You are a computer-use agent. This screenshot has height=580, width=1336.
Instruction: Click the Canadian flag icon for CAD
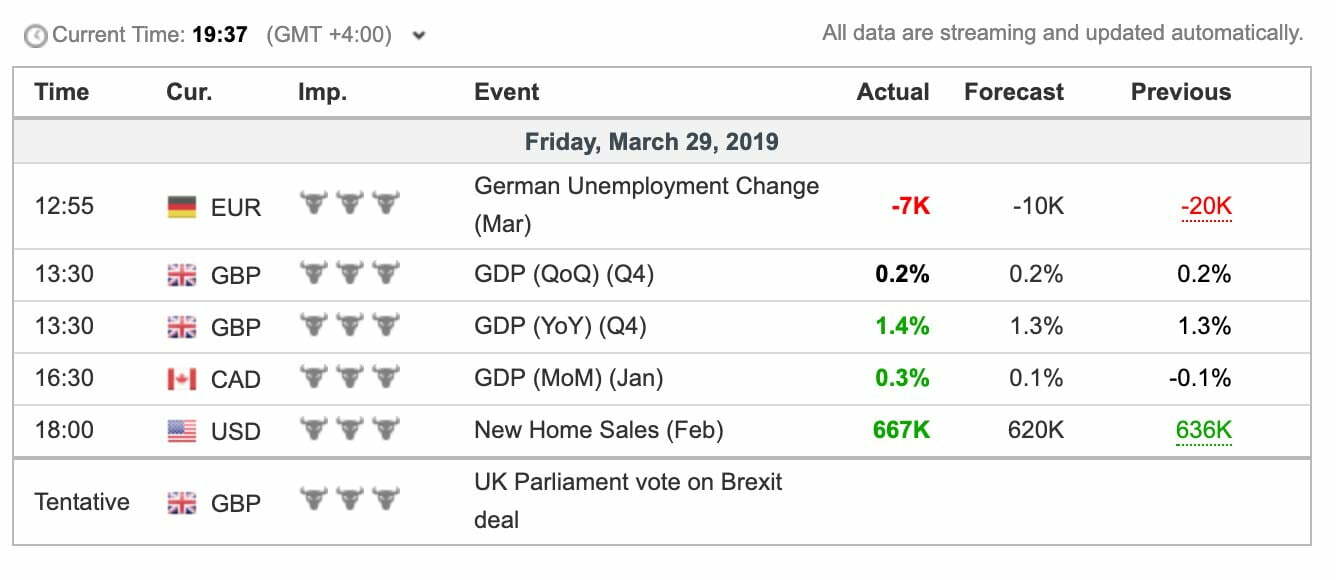pos(182,379)
